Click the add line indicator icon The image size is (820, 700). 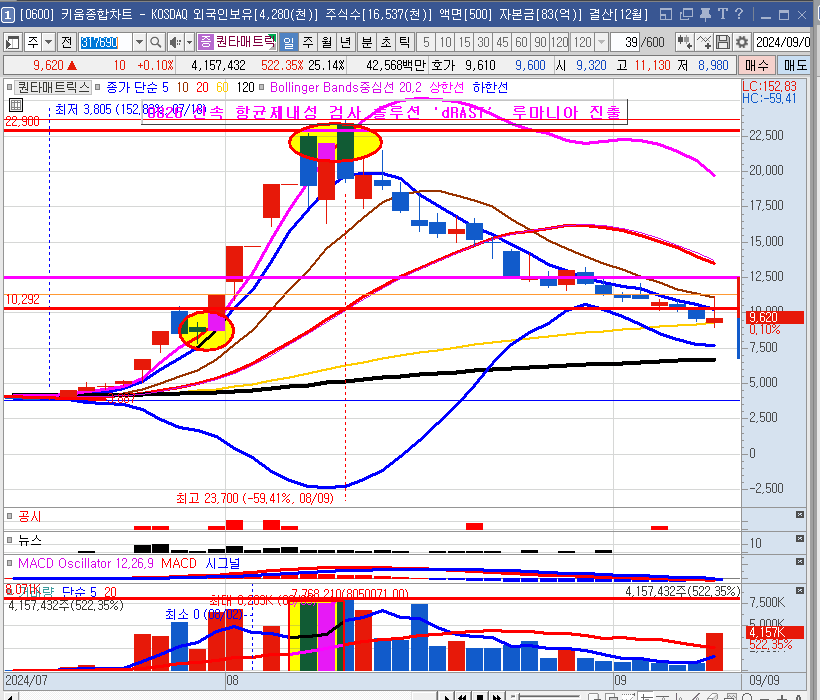[x=704, y=42]
